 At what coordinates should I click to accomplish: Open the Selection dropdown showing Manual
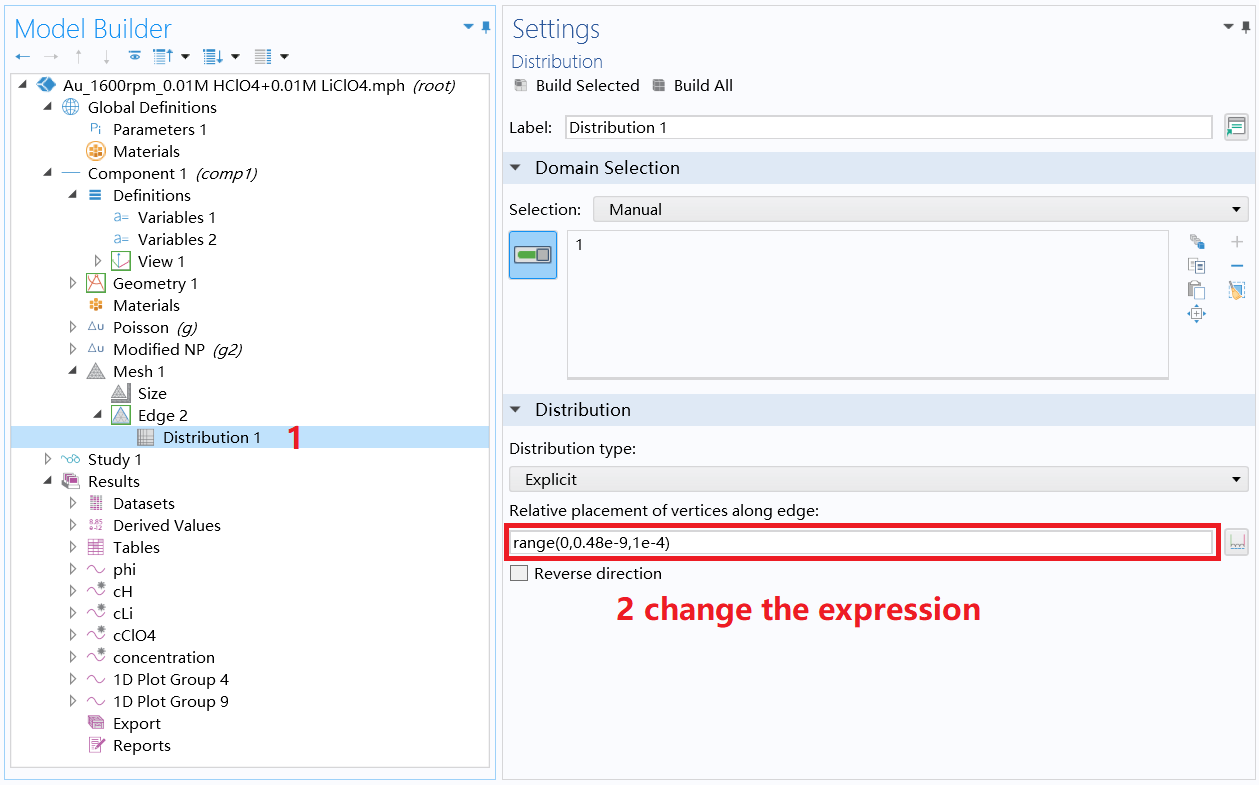pos(1237,209)
